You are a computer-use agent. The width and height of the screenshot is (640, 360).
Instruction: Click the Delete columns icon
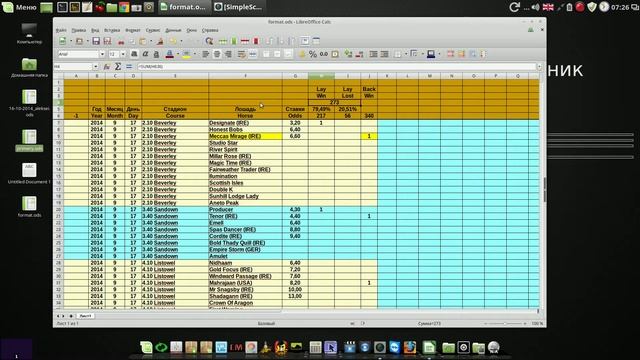click(256, 41)
